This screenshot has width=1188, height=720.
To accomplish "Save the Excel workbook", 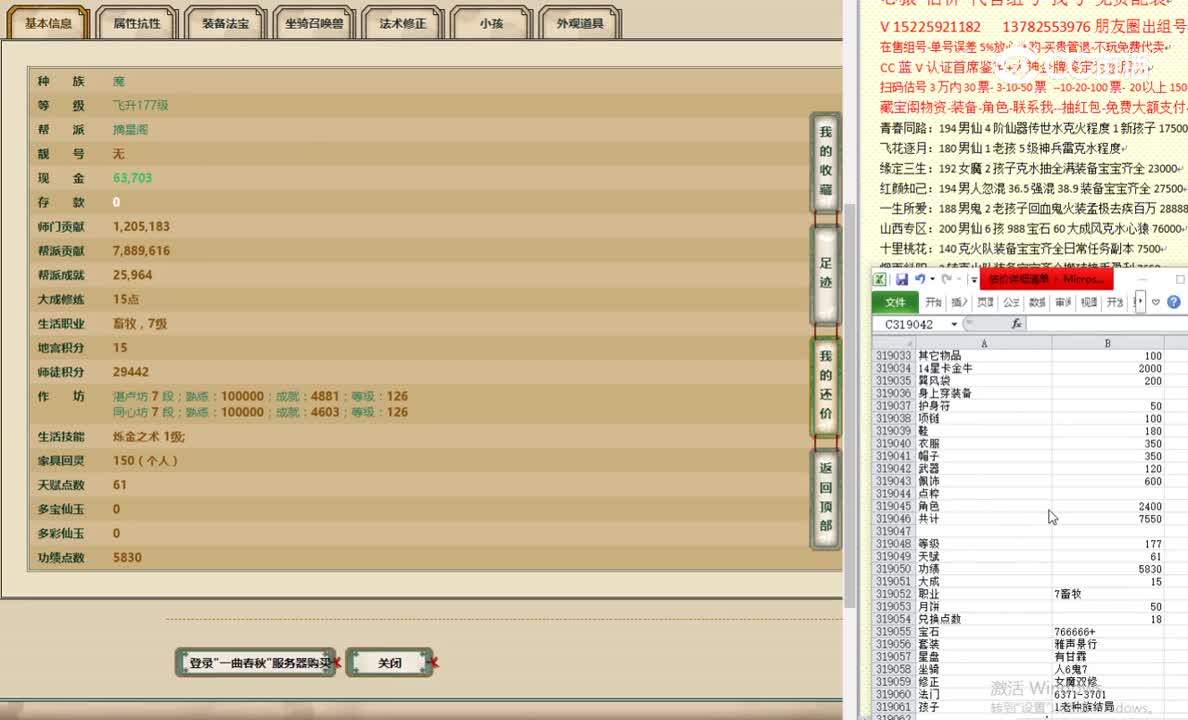I will click(904, 280).
